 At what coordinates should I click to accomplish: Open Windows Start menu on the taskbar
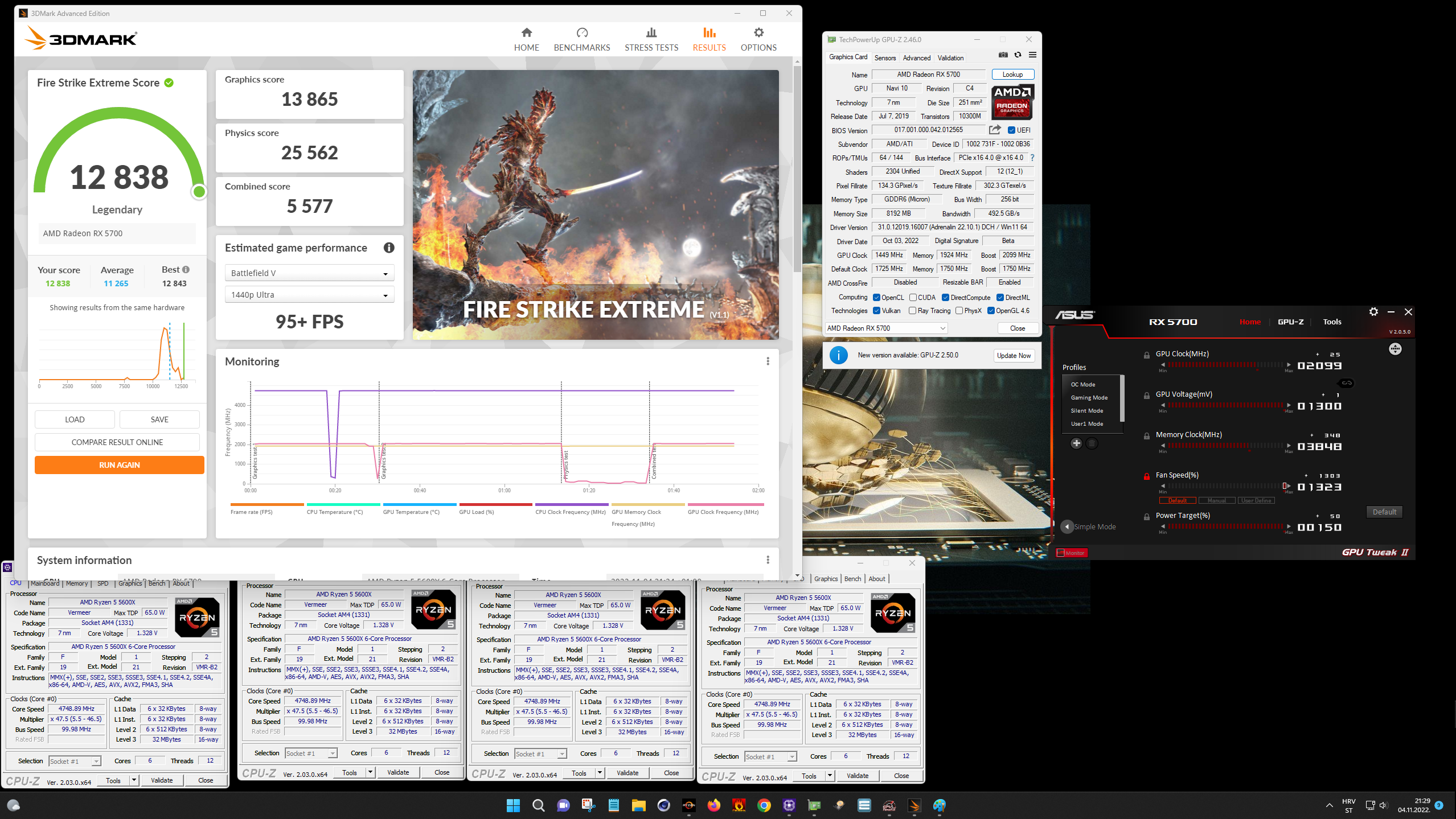(513, 805)
